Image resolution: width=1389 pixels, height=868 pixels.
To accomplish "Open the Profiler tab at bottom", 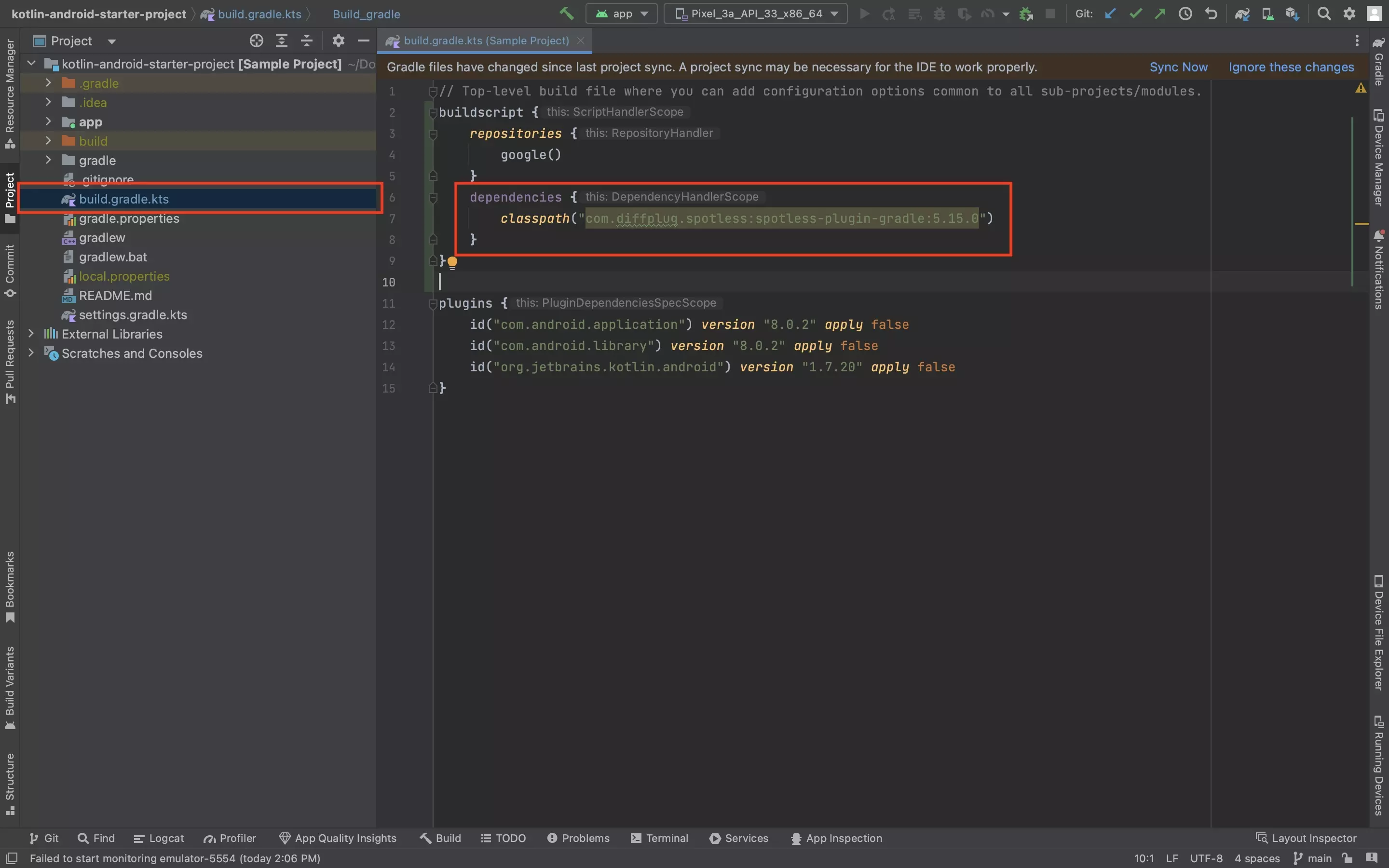I will tap(230, 838).
